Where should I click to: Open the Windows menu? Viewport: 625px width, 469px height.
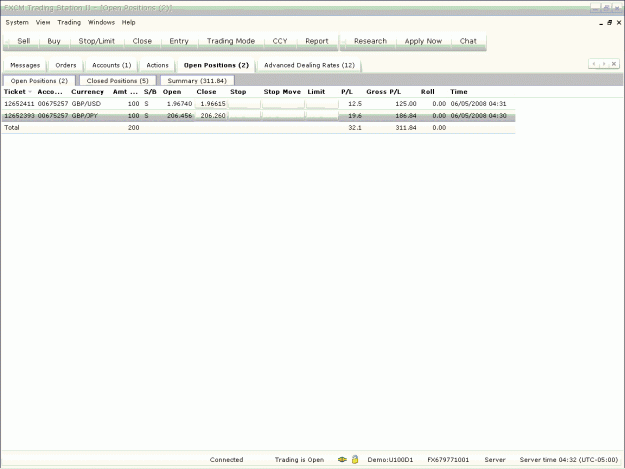pos(101,22)
